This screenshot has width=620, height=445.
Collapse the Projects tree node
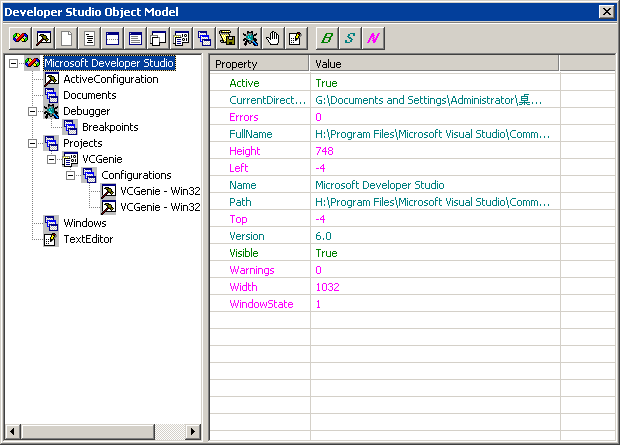coord(32,143)
